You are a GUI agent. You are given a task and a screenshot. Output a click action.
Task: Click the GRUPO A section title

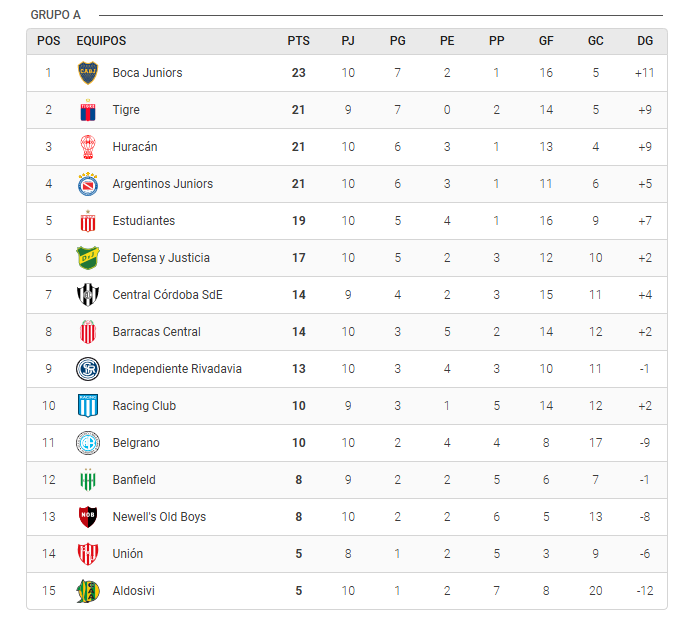pos(56,15)
